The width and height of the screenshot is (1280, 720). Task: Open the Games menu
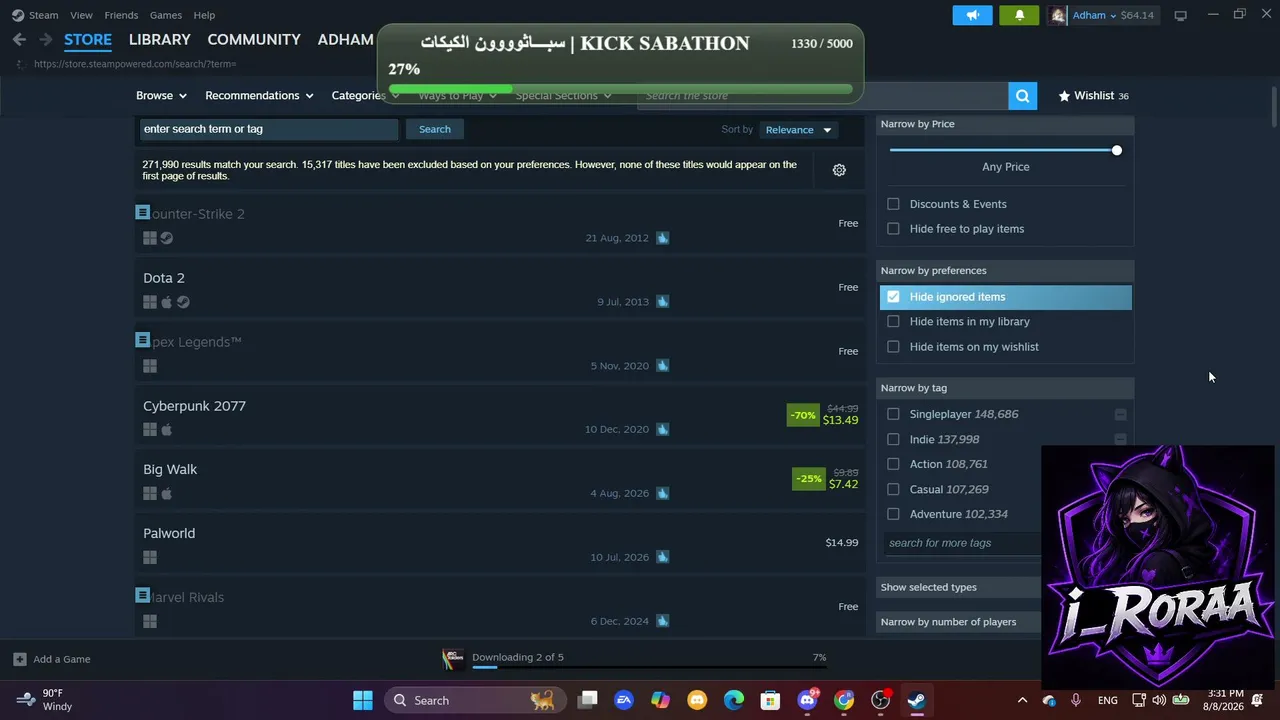pos(166,15)
